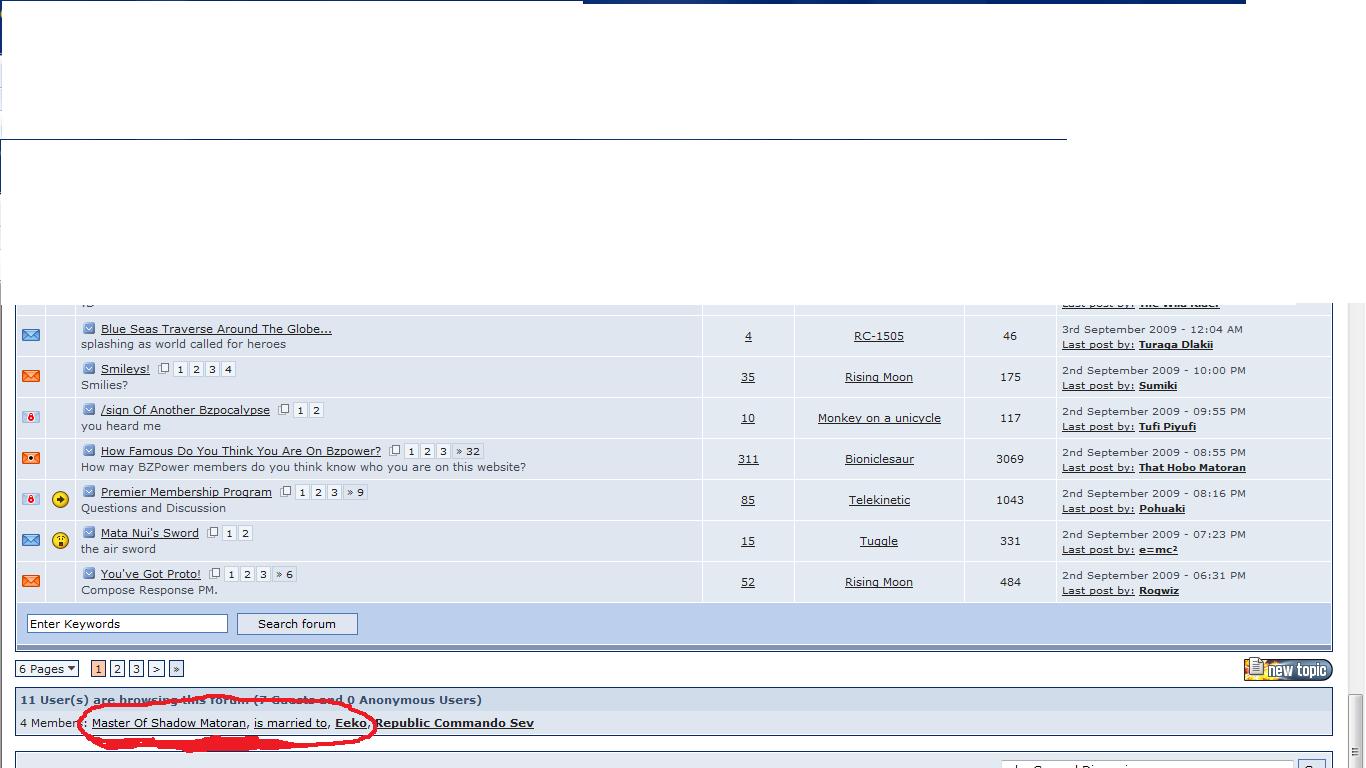The height and width of the screenshot is (768, 1366).
Task: Click the multi-page icon beside How Famous topic title
Action: [395, 451]
